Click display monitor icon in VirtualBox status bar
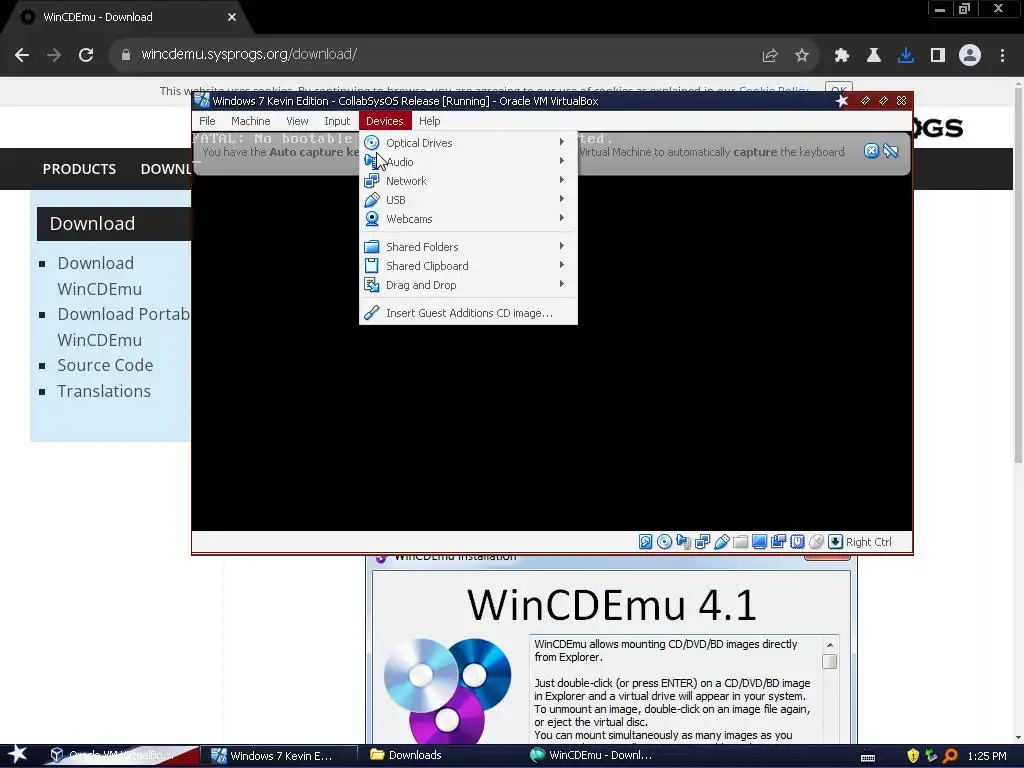The width and height of the screenshot is (1024, 768). [x=759, y=541]
